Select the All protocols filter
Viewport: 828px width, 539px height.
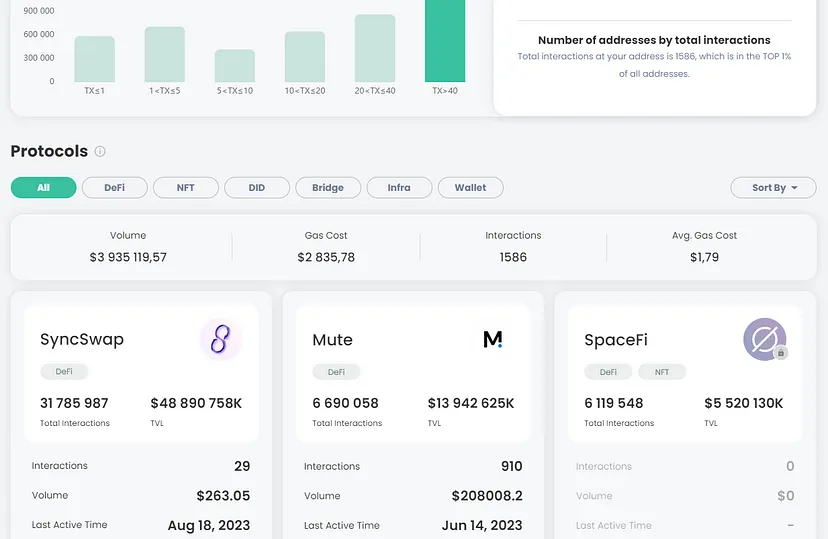pyautogui.click(x=43, y=187)
